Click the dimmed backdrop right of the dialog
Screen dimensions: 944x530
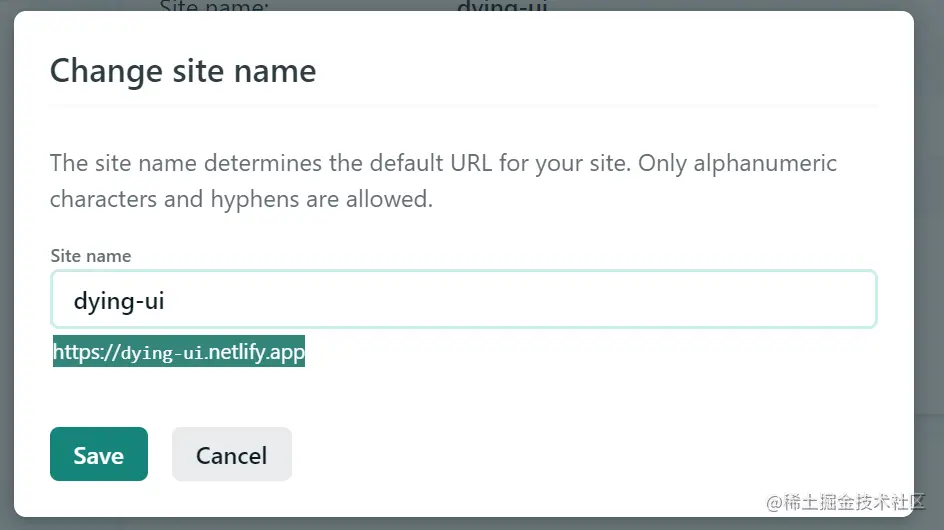(x=929, y=250)
